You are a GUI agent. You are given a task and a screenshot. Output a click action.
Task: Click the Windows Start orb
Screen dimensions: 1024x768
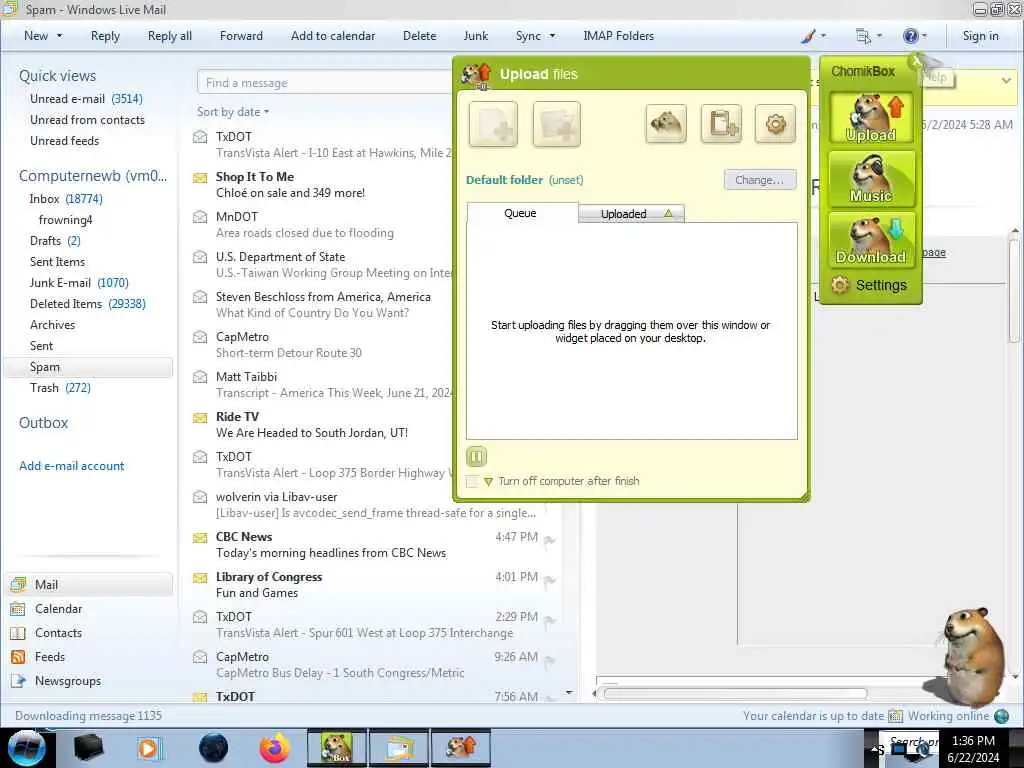(x=26, y=748)
